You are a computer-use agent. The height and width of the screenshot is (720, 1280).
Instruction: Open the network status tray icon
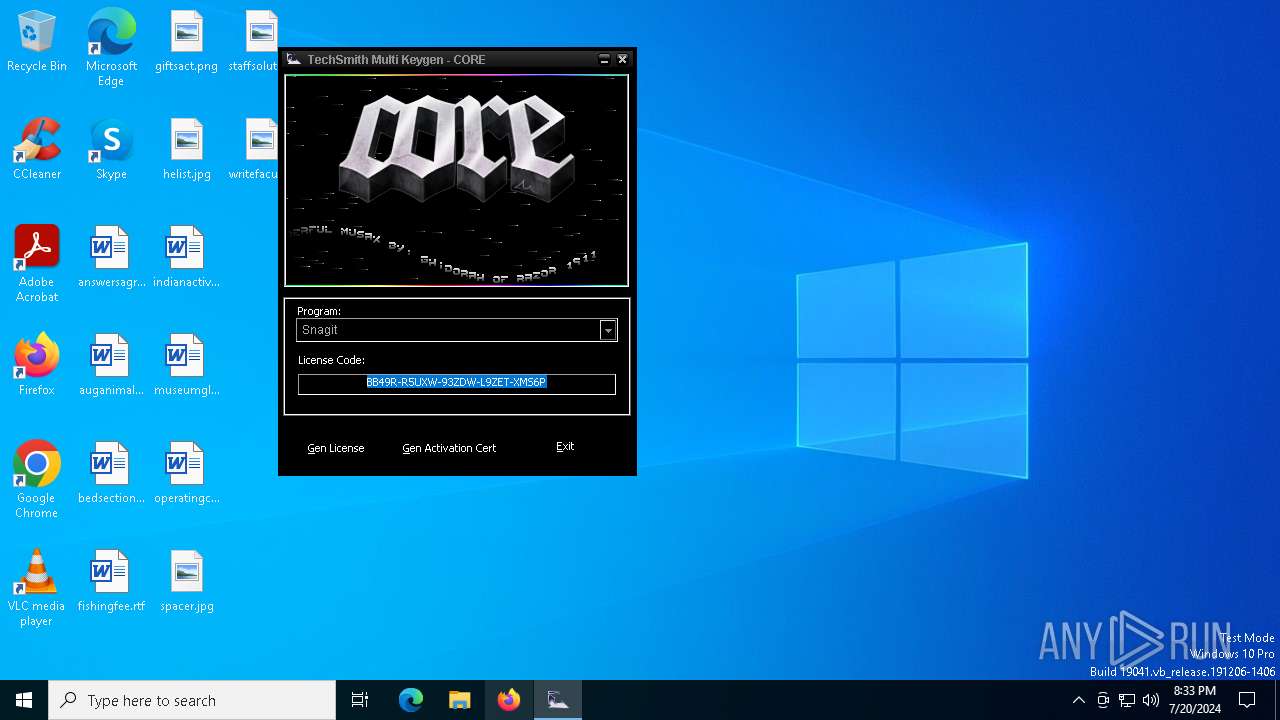tap(1127, 700)
